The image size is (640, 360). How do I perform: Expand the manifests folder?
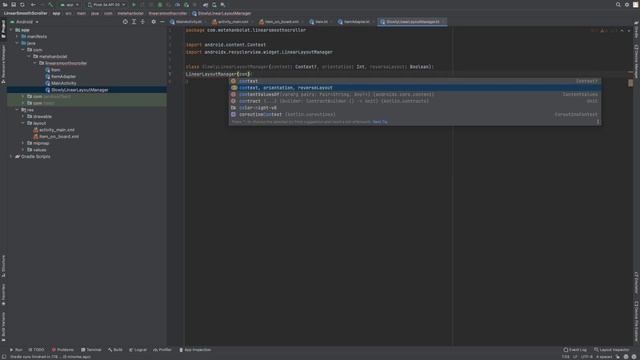[x=17, y=36]
